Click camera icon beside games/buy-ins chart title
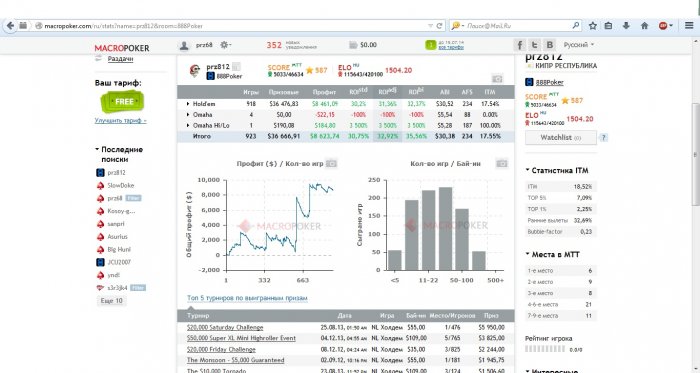 (x=502, y=164)
